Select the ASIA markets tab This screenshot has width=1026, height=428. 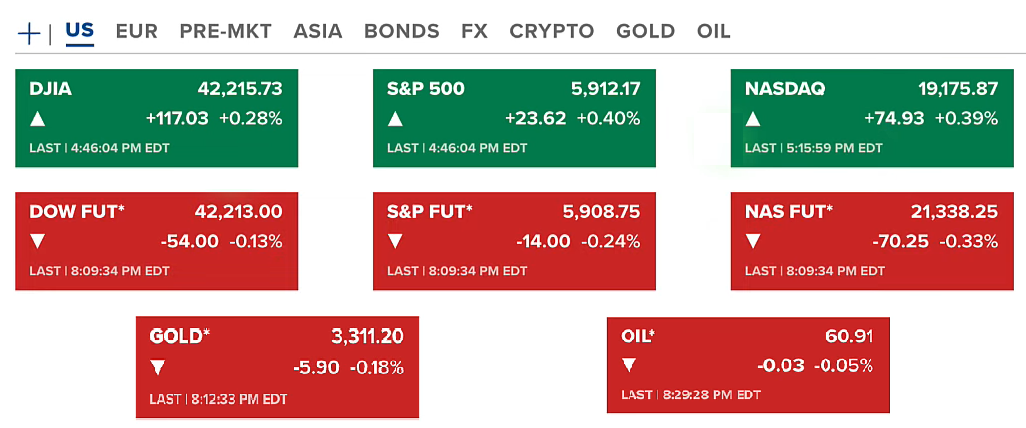318,31
